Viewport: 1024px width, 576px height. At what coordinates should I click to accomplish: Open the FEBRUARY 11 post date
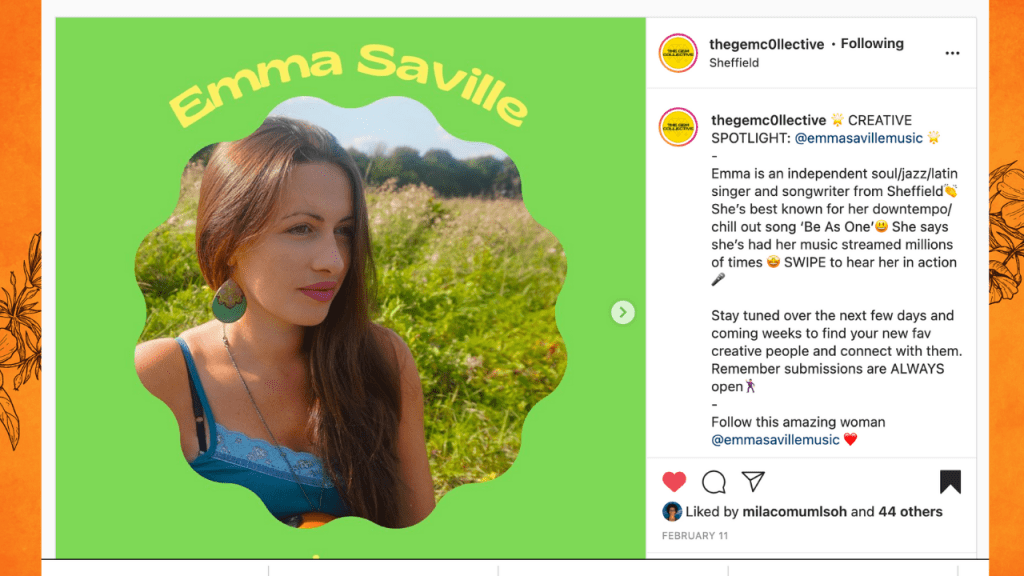[x=695, y=536]
